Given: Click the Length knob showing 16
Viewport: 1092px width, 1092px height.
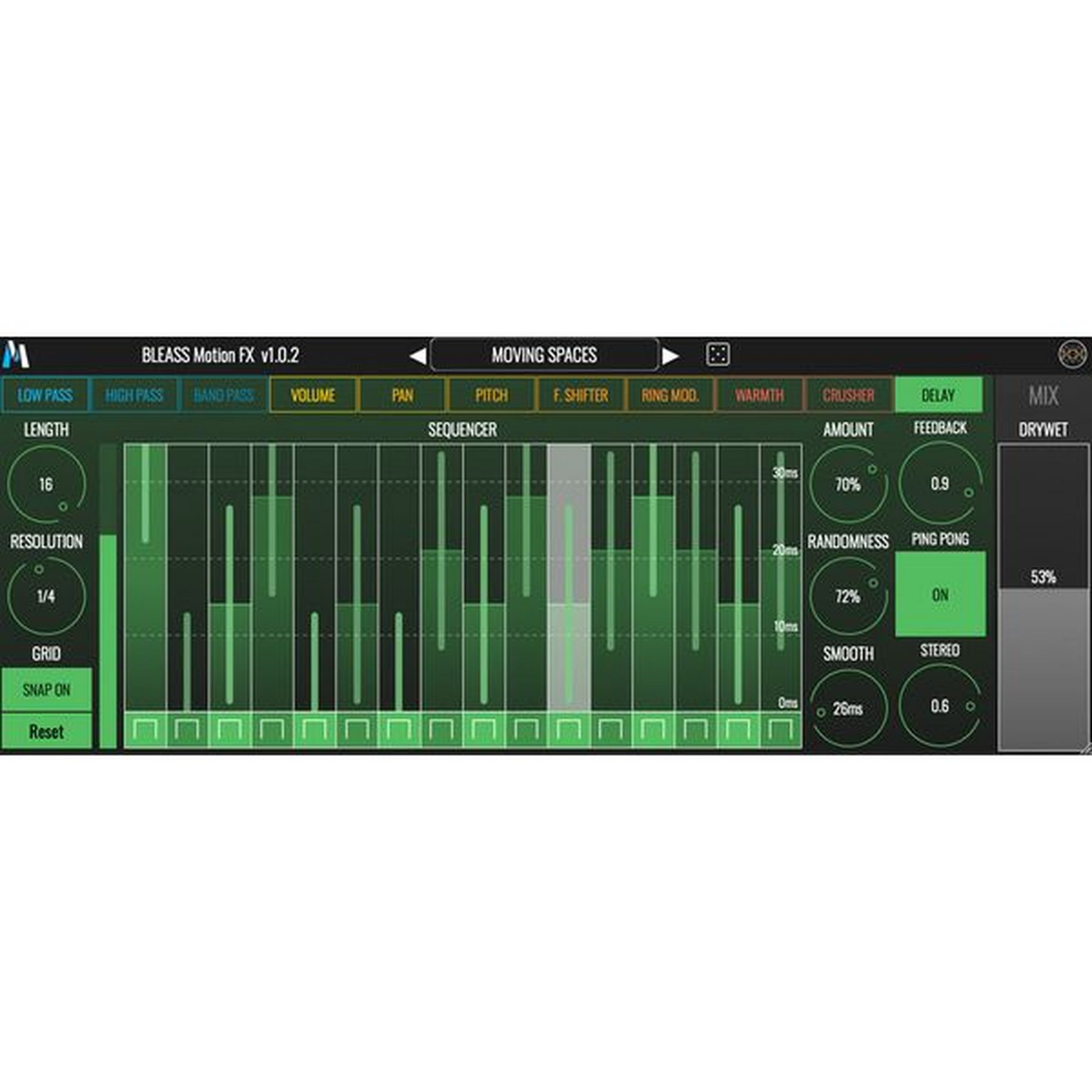Looking at the screenshot, I should [46, 484].
